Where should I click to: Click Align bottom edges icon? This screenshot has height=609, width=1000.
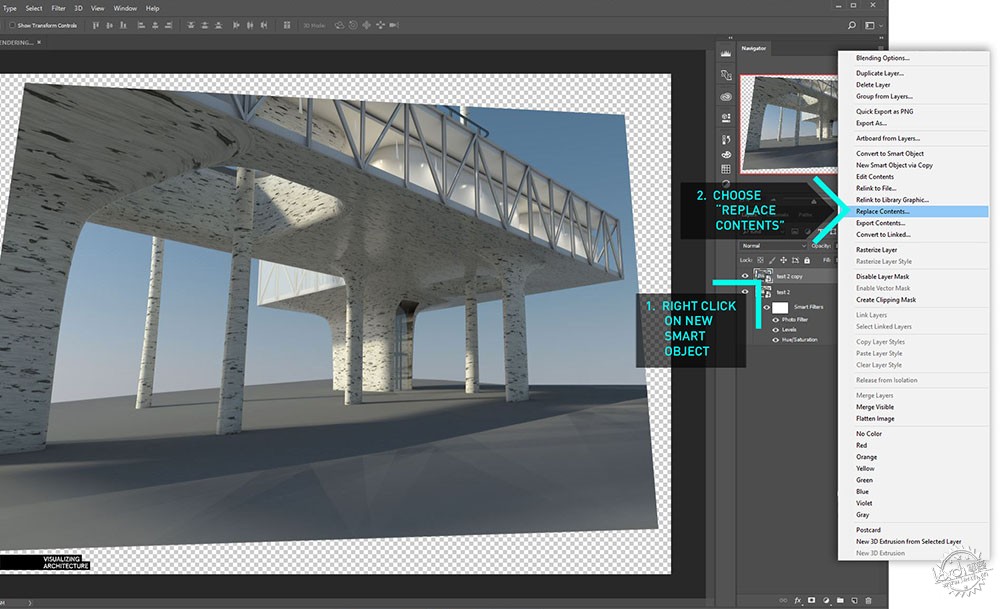pos(123,26)
